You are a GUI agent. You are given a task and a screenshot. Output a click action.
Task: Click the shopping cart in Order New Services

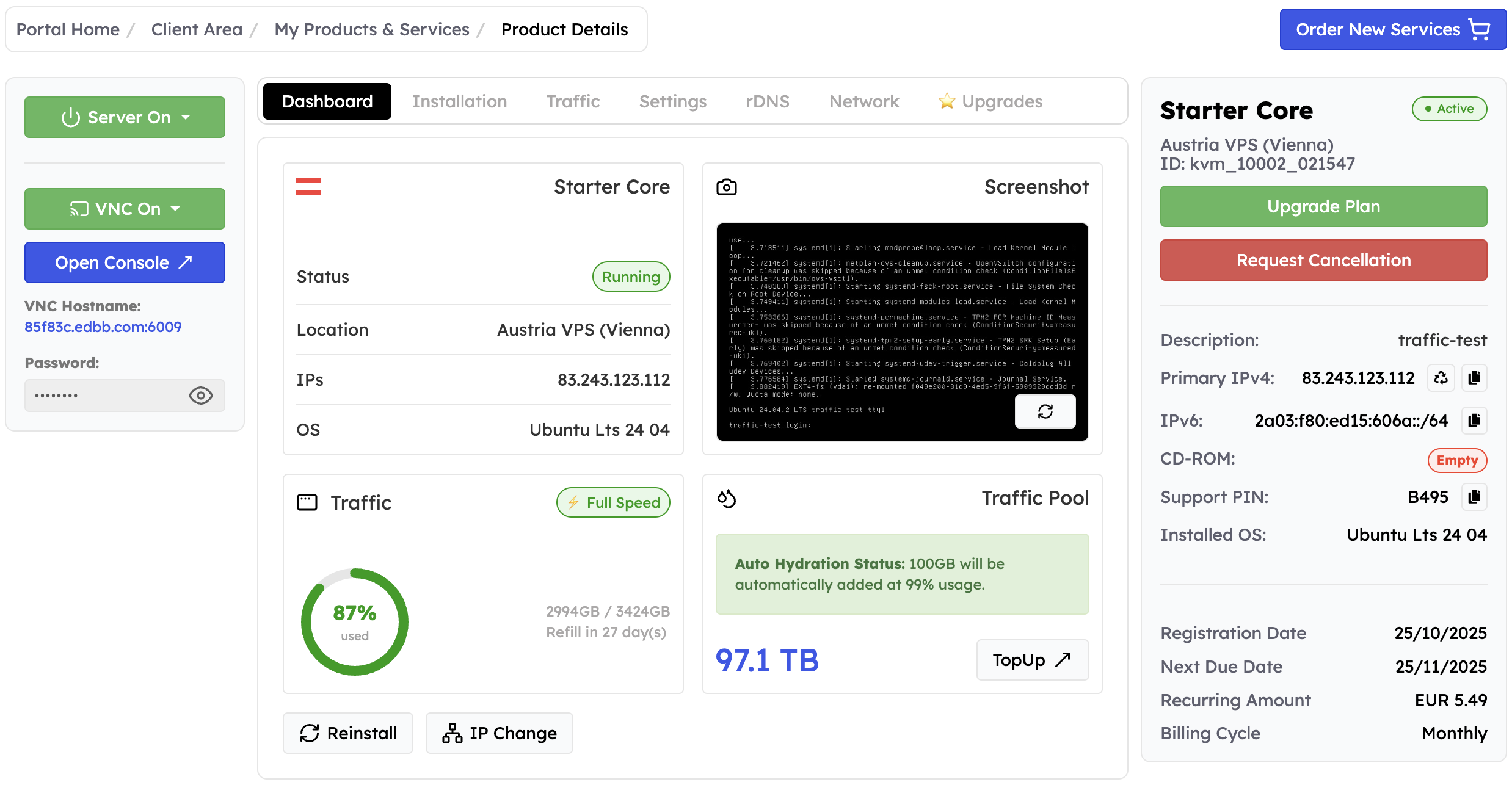[1480, 29]
